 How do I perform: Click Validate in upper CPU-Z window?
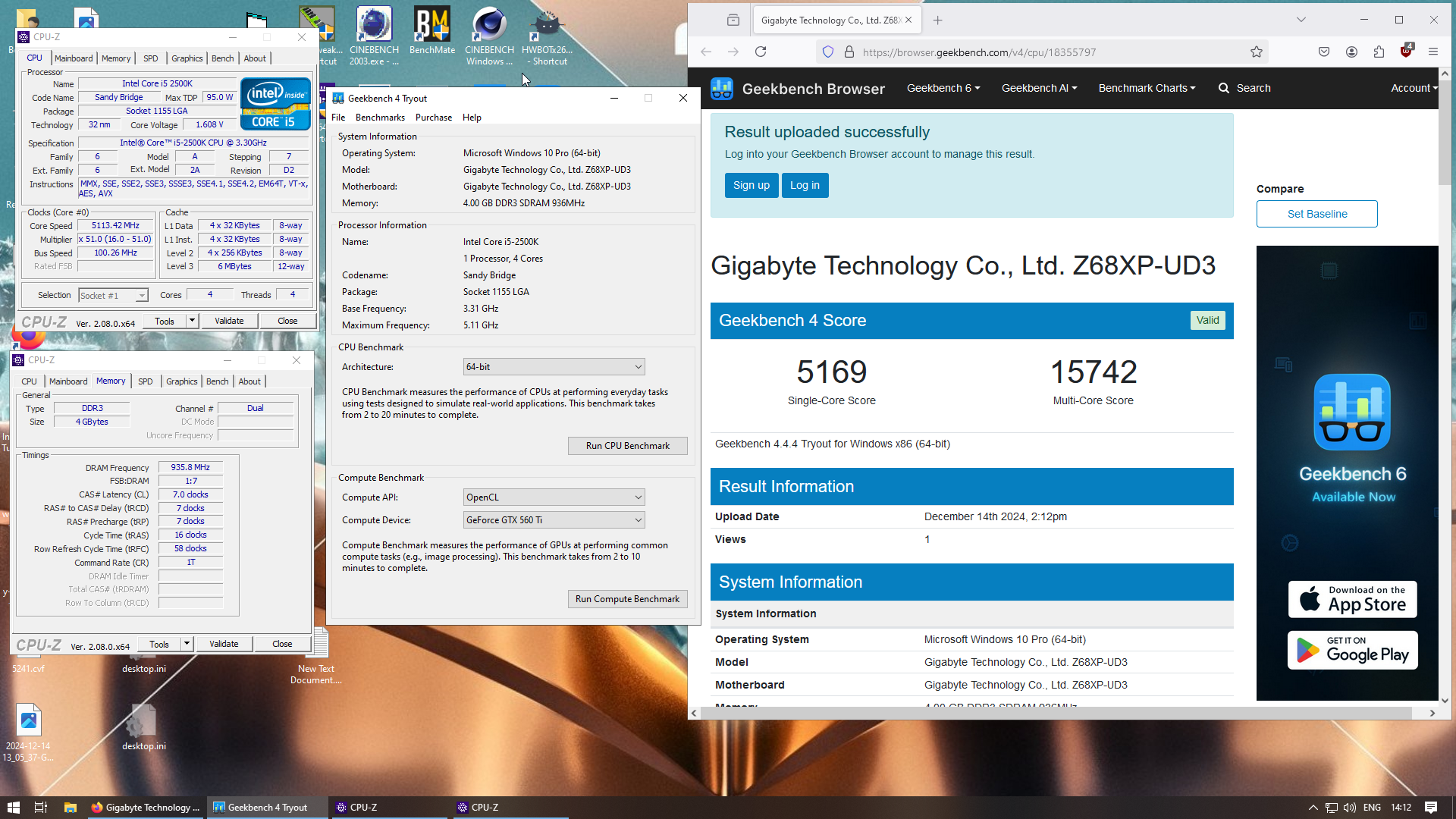(x=229, y=321)
